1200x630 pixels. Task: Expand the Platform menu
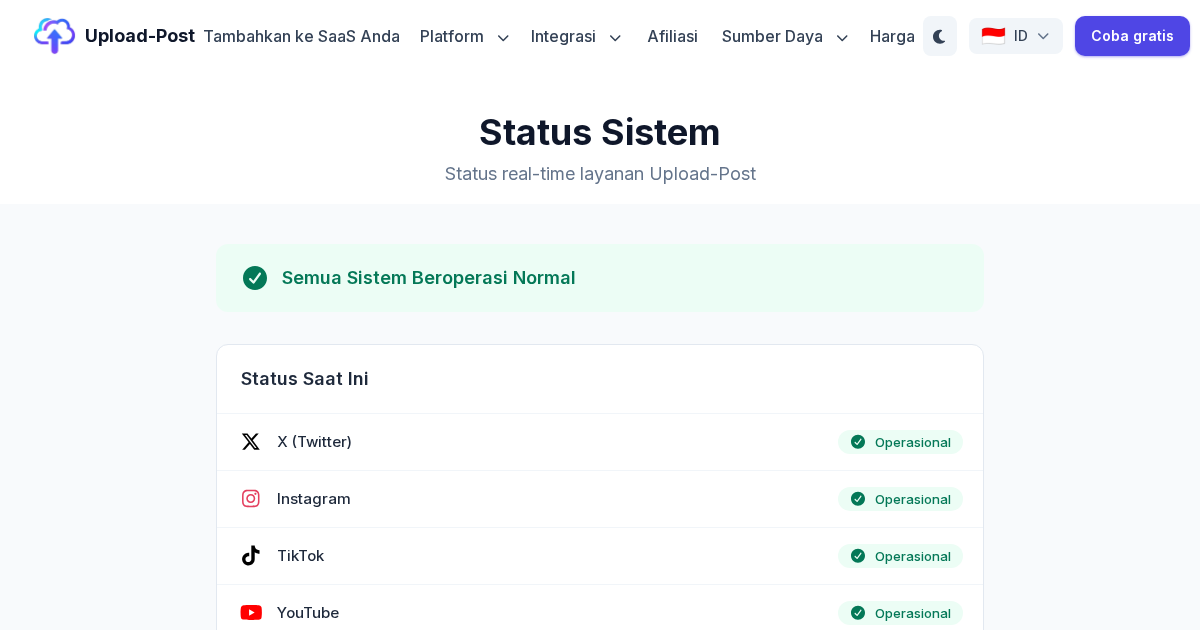(x=465, y=36)
